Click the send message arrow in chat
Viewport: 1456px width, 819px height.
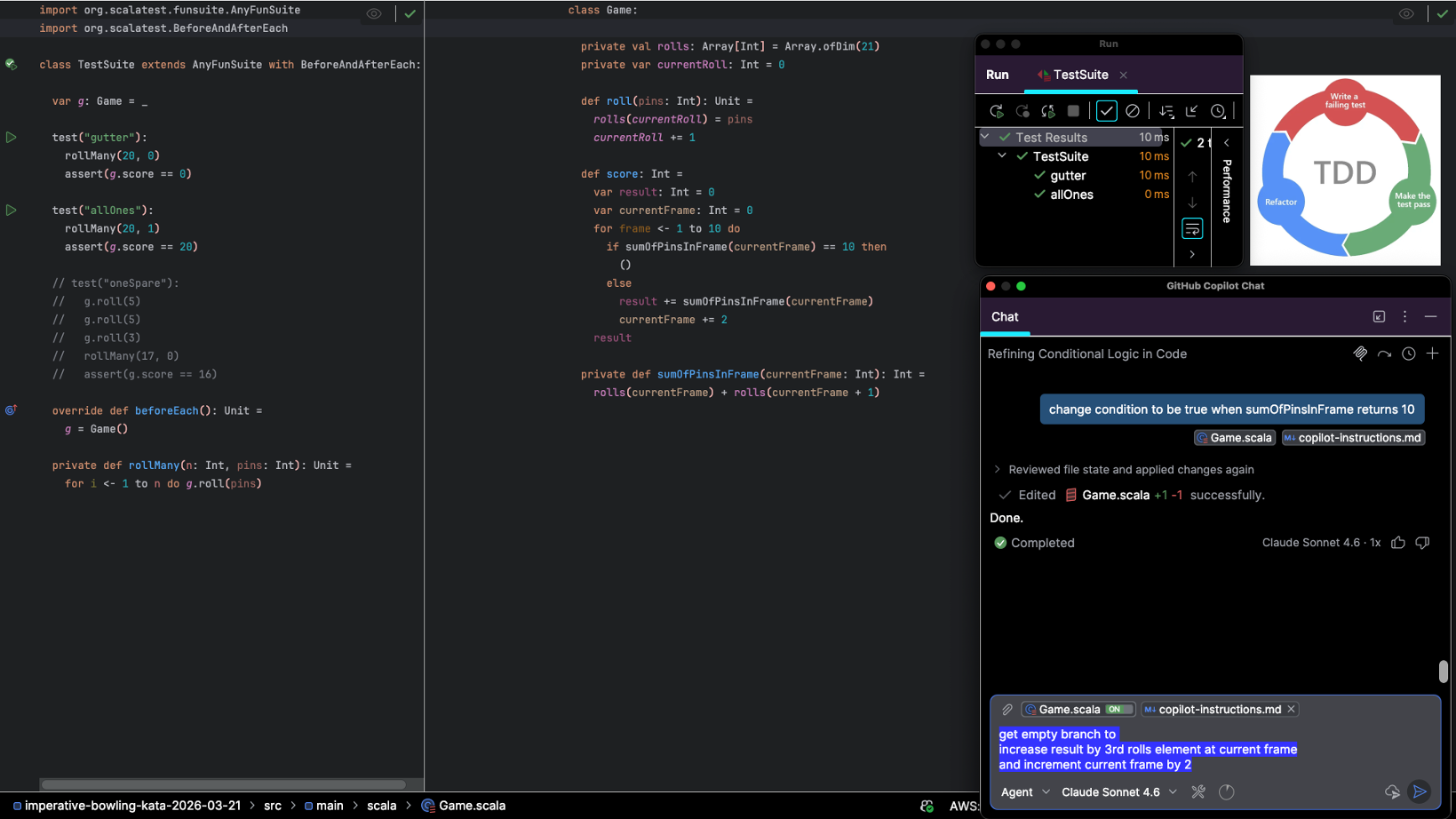pos(1420,791)
